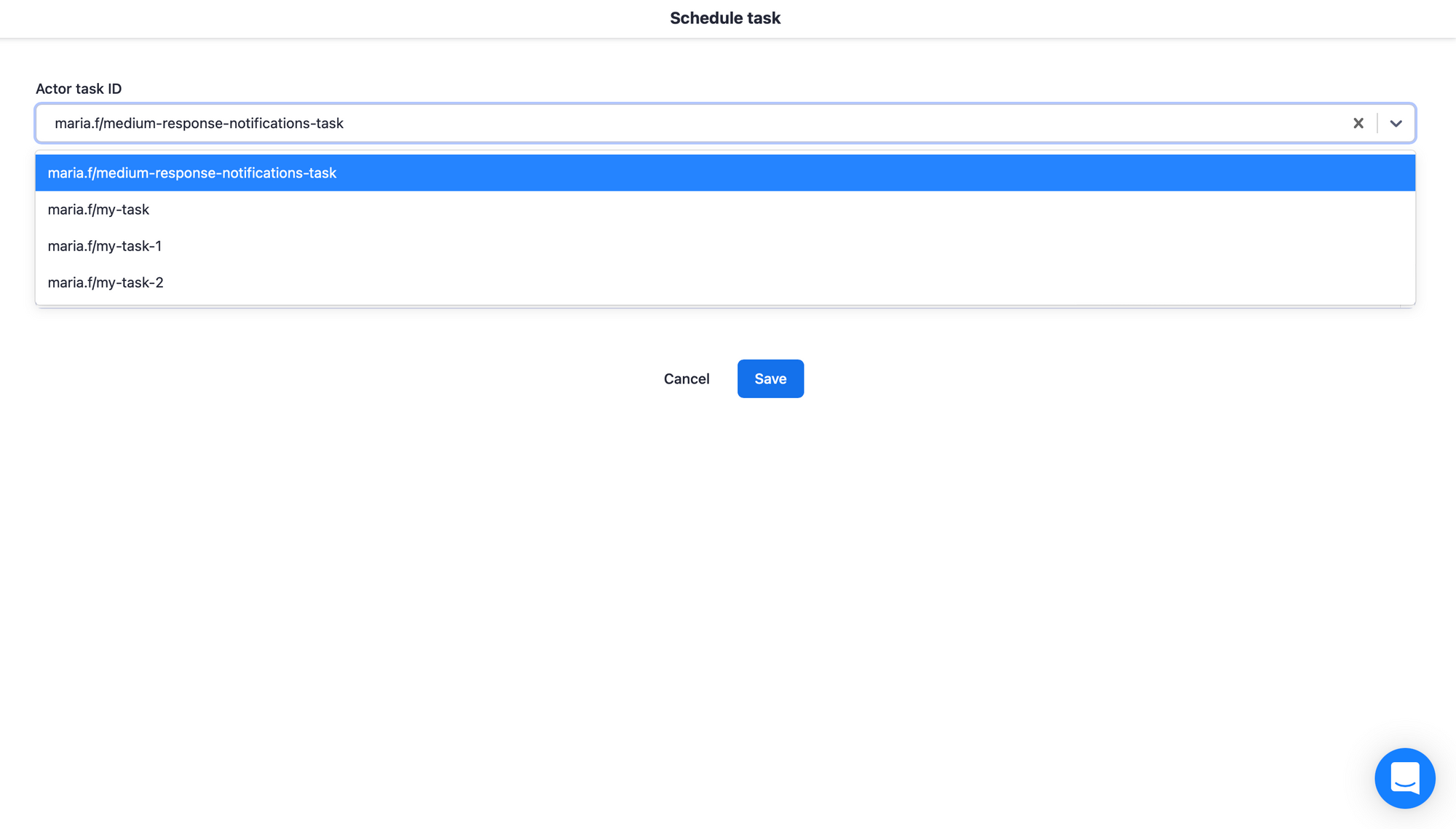Focus the Actor task ID input
The width and height of the screenshot is (1456, 829).
tap(655, 123)
